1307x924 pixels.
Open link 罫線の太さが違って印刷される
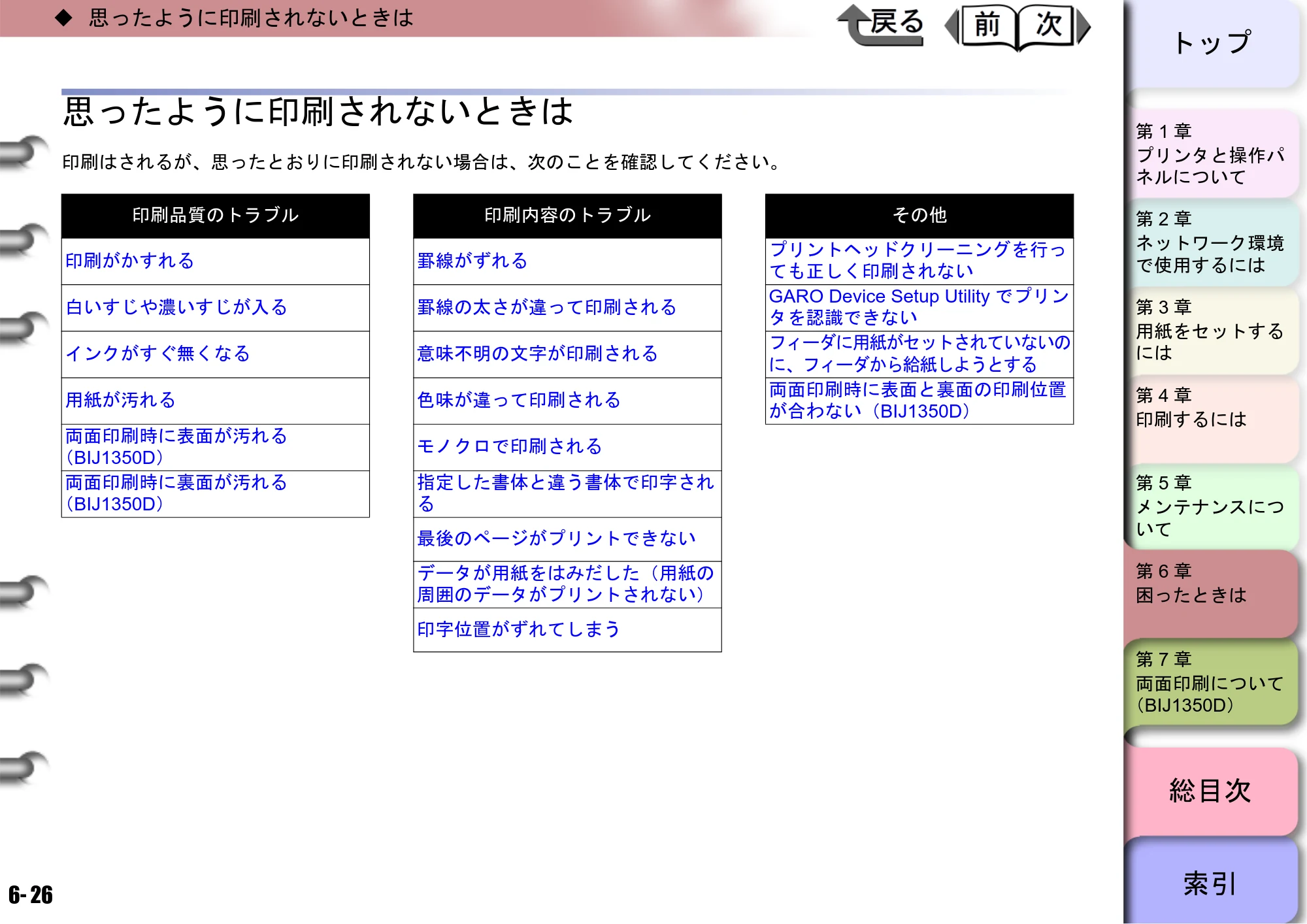pos(547,307)
